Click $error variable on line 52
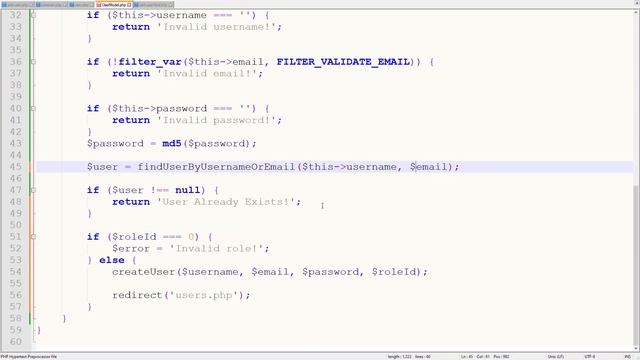 (131, 249)
